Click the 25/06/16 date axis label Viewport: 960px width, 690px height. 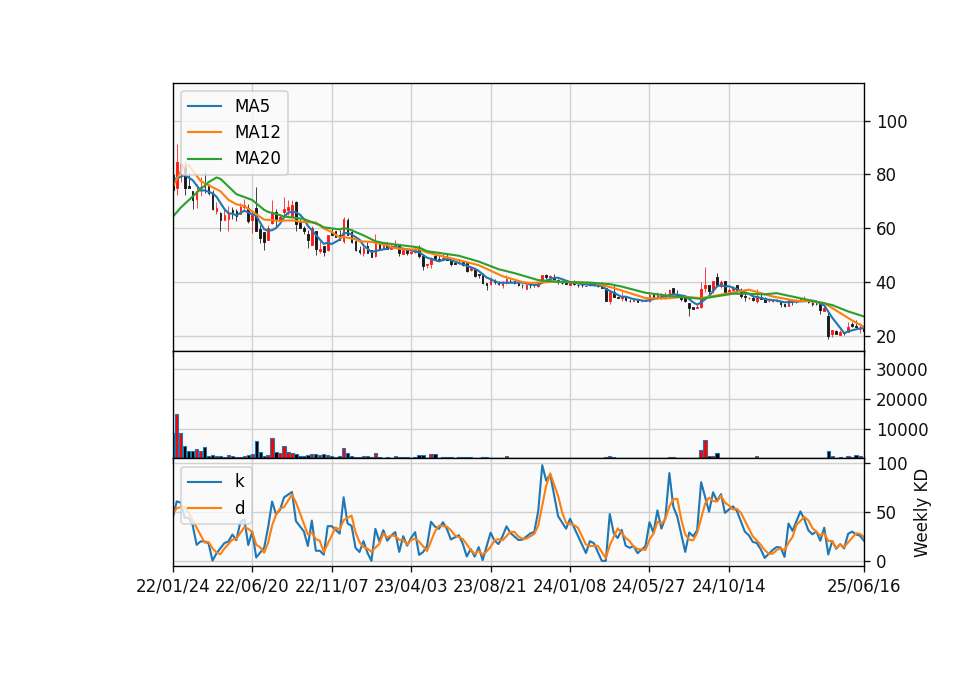pyautogui.click(x=864, y=586)
